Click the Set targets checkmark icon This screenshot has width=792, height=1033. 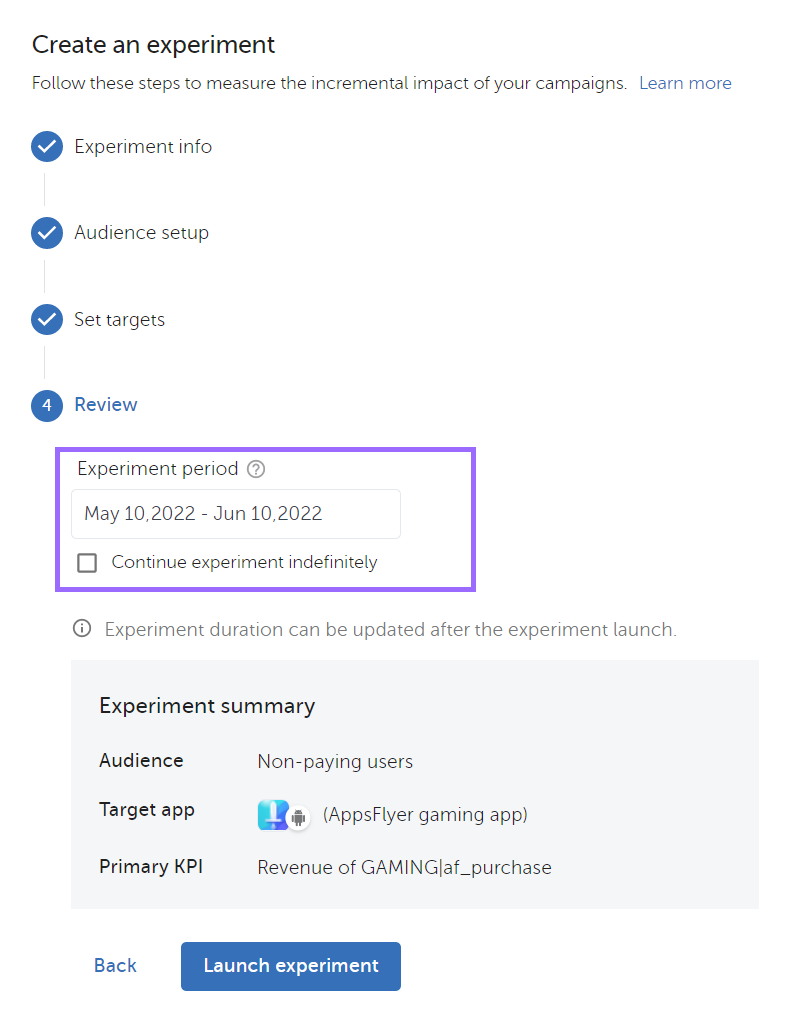[x=47, y=320]
